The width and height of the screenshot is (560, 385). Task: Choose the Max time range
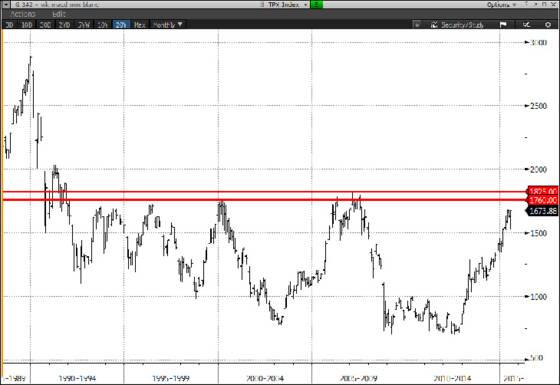140,25
